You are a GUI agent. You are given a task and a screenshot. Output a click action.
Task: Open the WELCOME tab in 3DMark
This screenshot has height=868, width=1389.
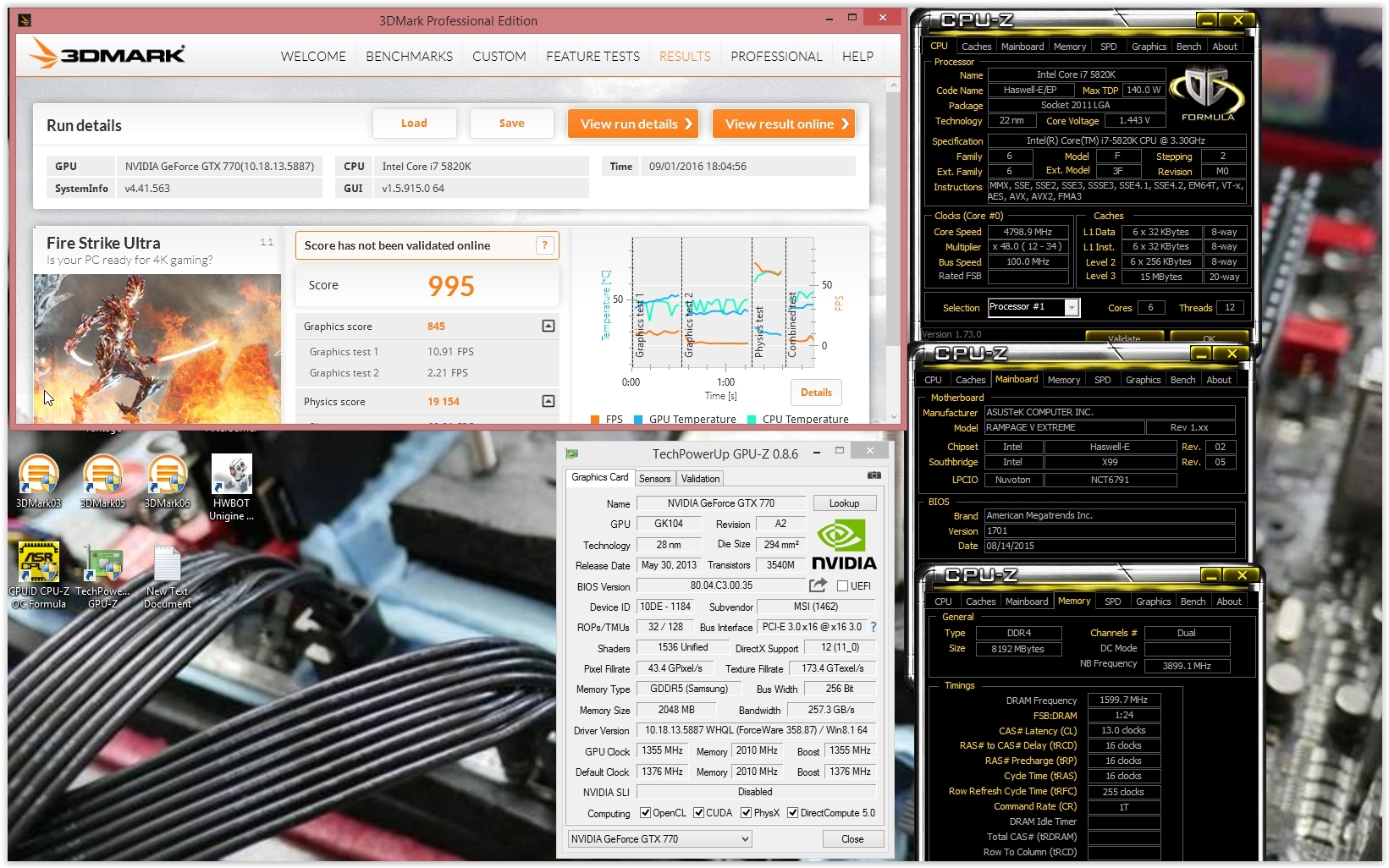313,56
